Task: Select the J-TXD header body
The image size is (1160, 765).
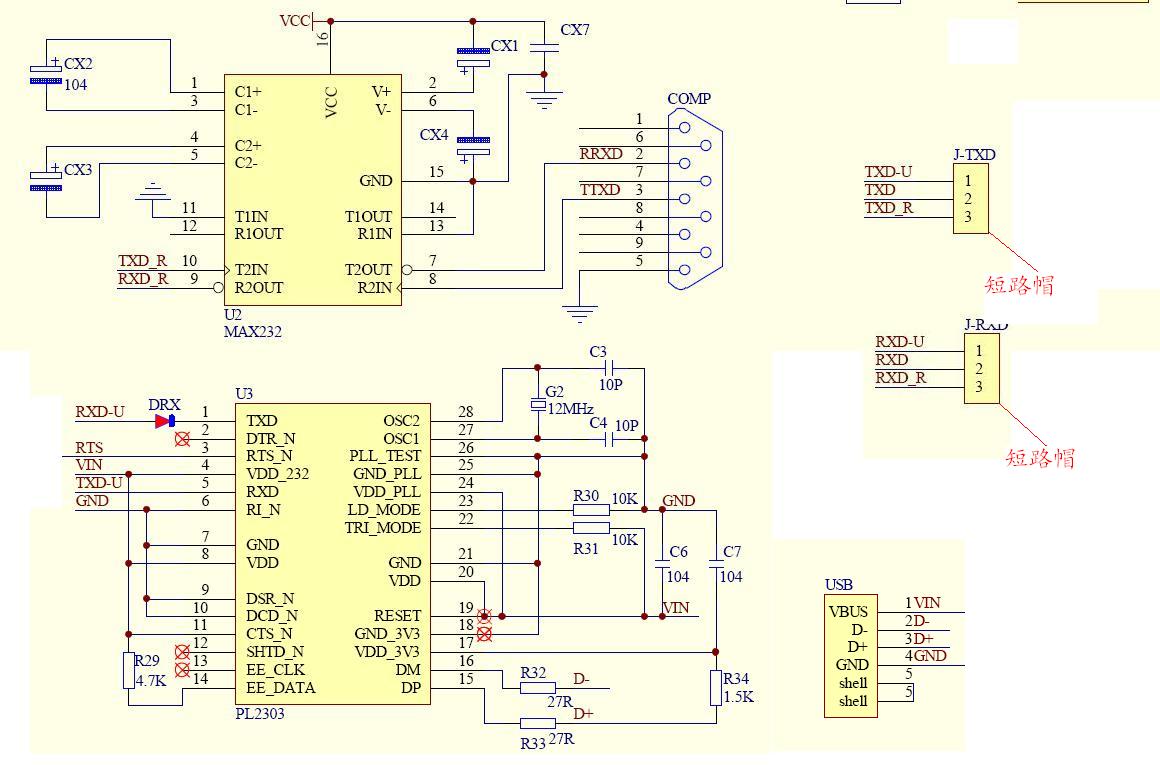Action: pyautogui.click(x=971, y=199)
